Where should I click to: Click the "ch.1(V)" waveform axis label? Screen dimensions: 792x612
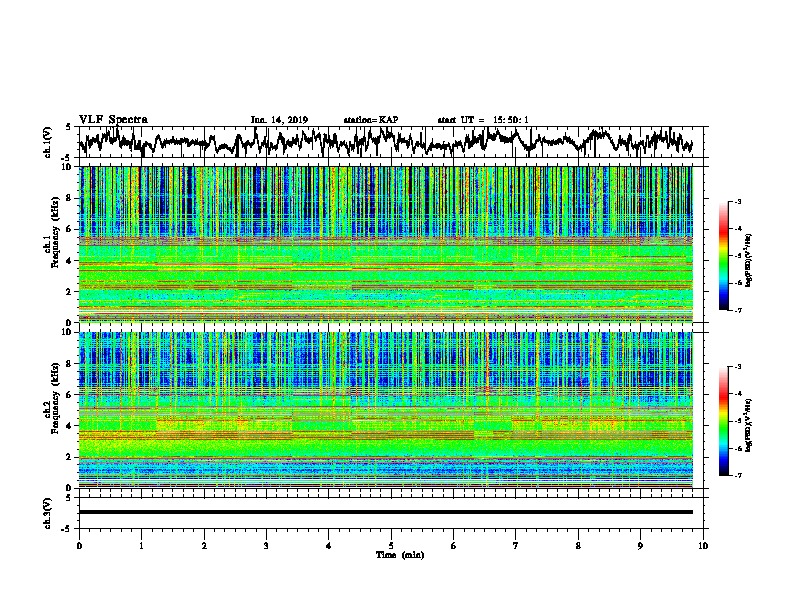[47, 142]
